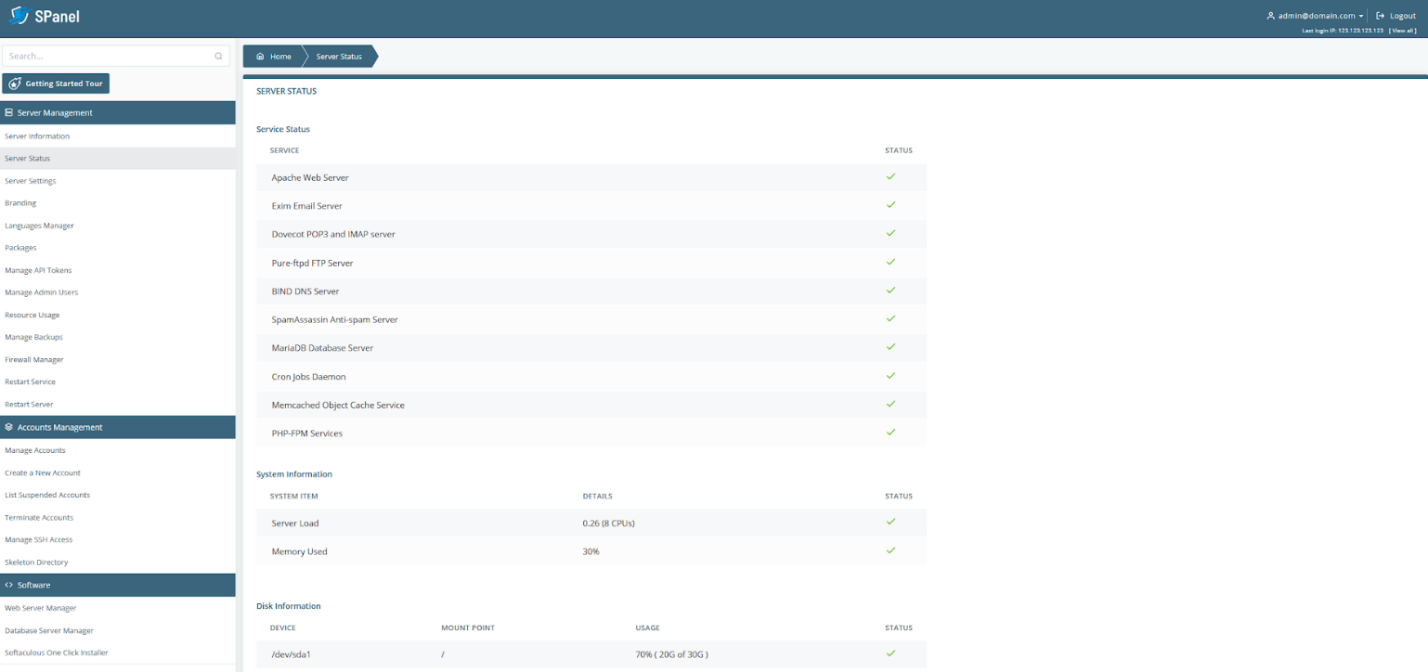Click the Server Management server icon
This screenshot has width=1428, height=672.
point(10,112)
